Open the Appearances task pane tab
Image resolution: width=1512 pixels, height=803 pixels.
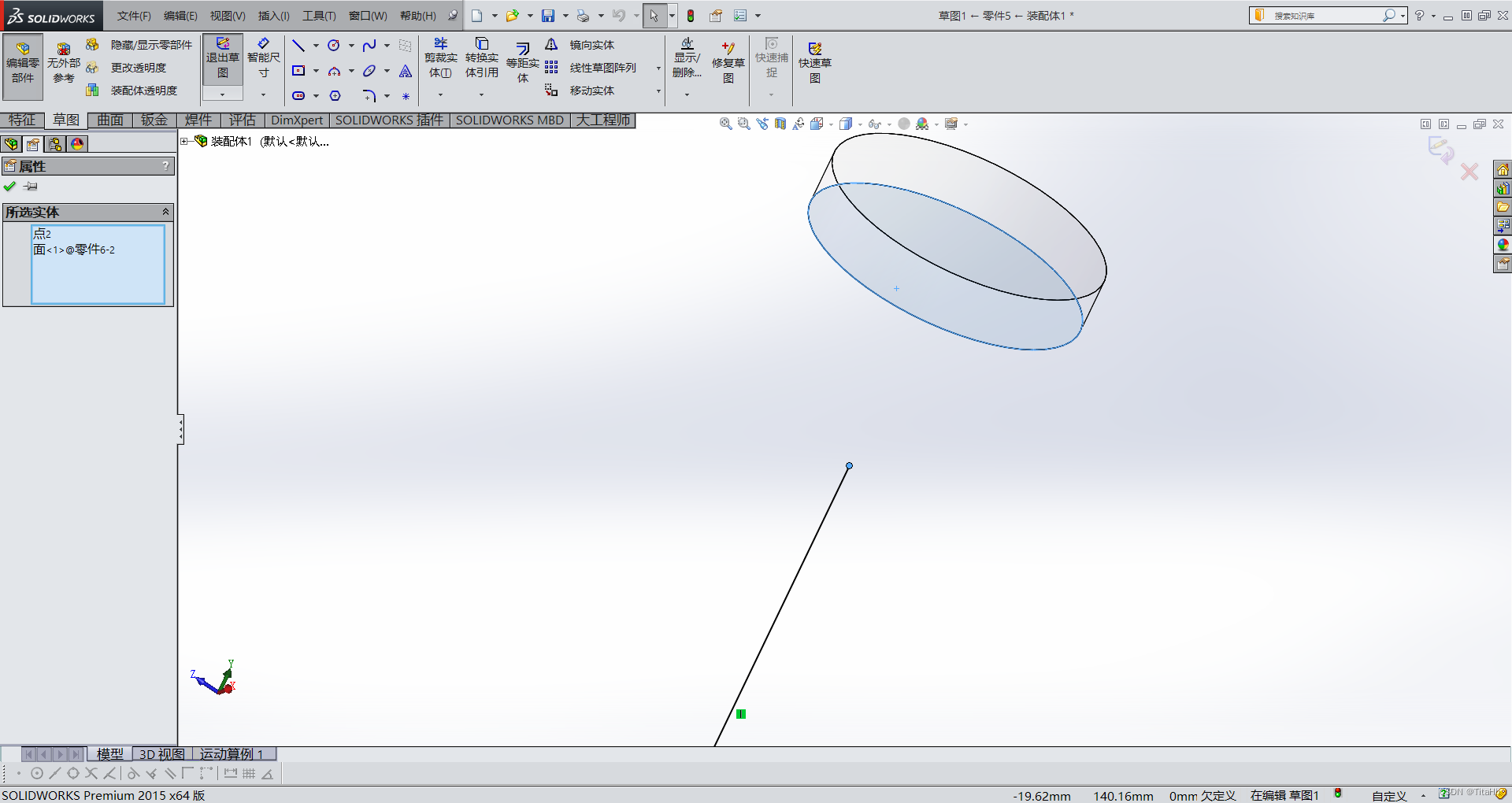[1503, 246]
